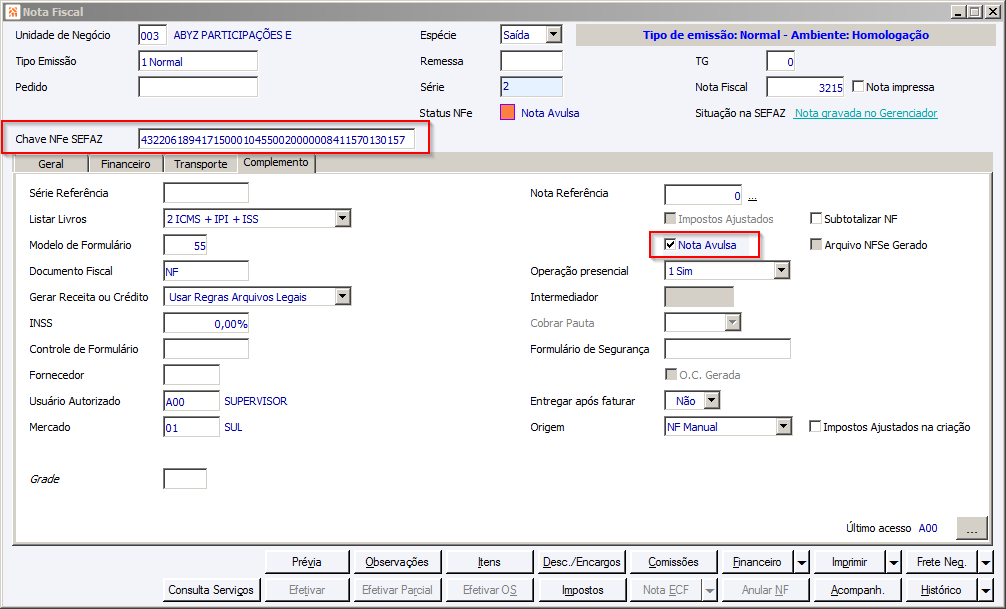Open the Histórico dropdown arrow

click(x=986, y=590)
